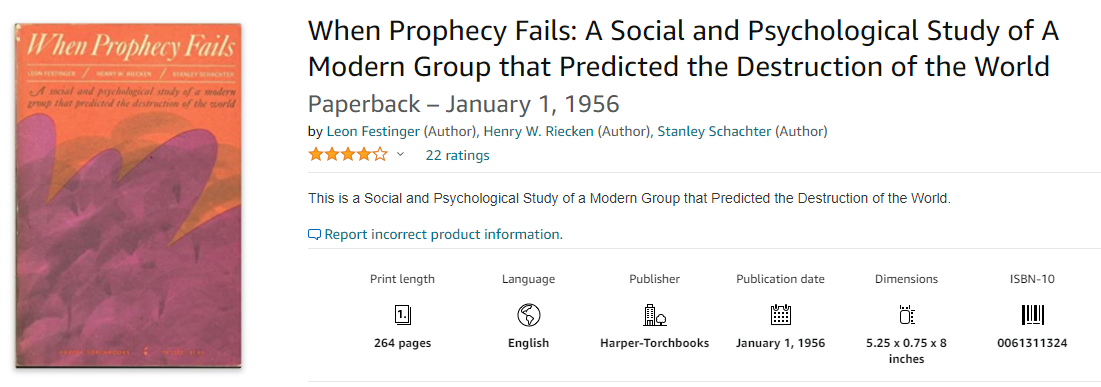Click the star rating icons
Image resolution: width=1101 pixels, height=387 pixels.
348,155
